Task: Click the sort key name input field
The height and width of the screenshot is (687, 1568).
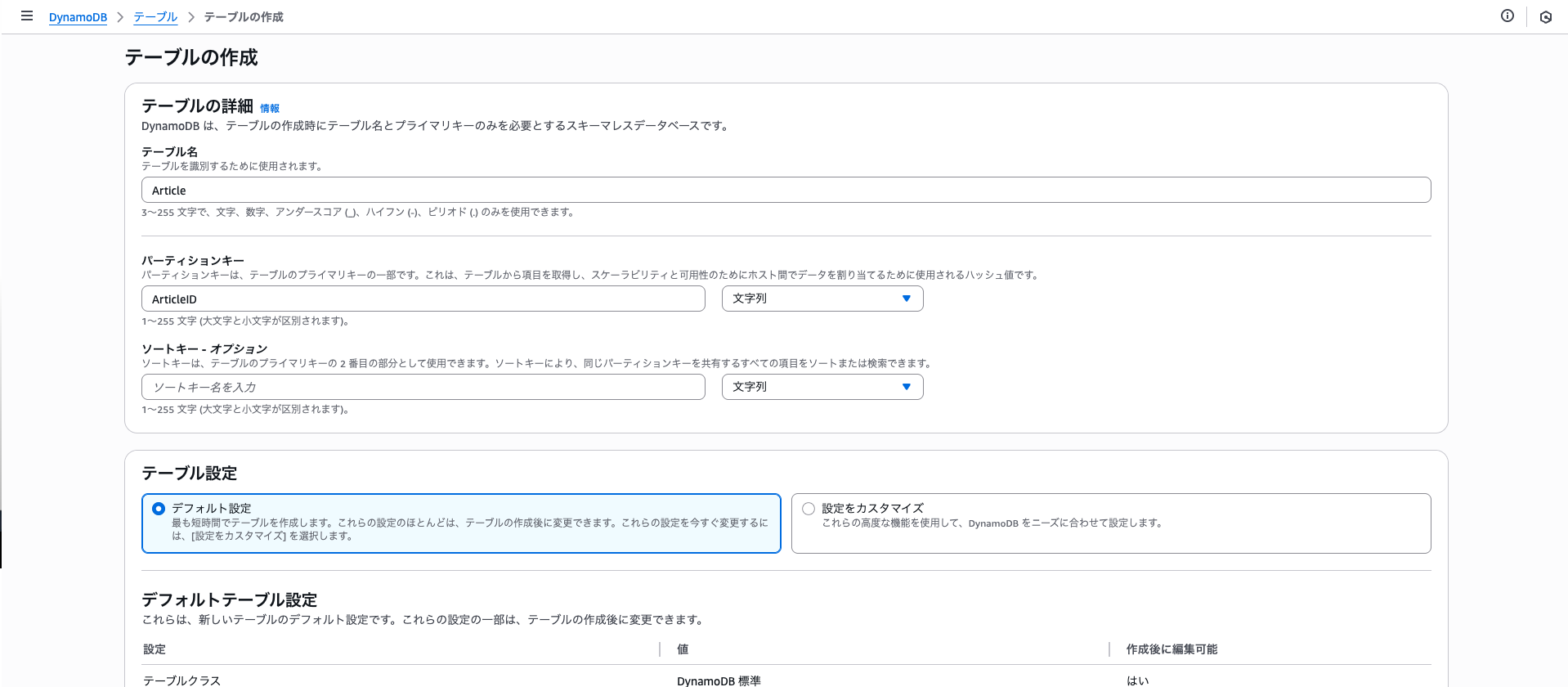Action: 423,387
